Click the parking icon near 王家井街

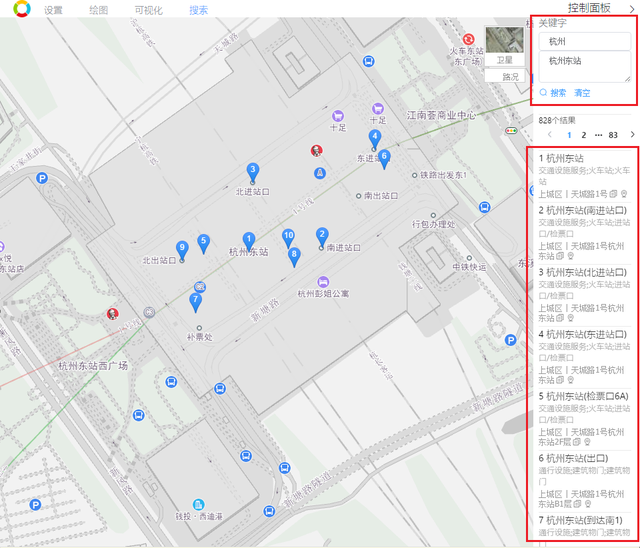(42, 178)
